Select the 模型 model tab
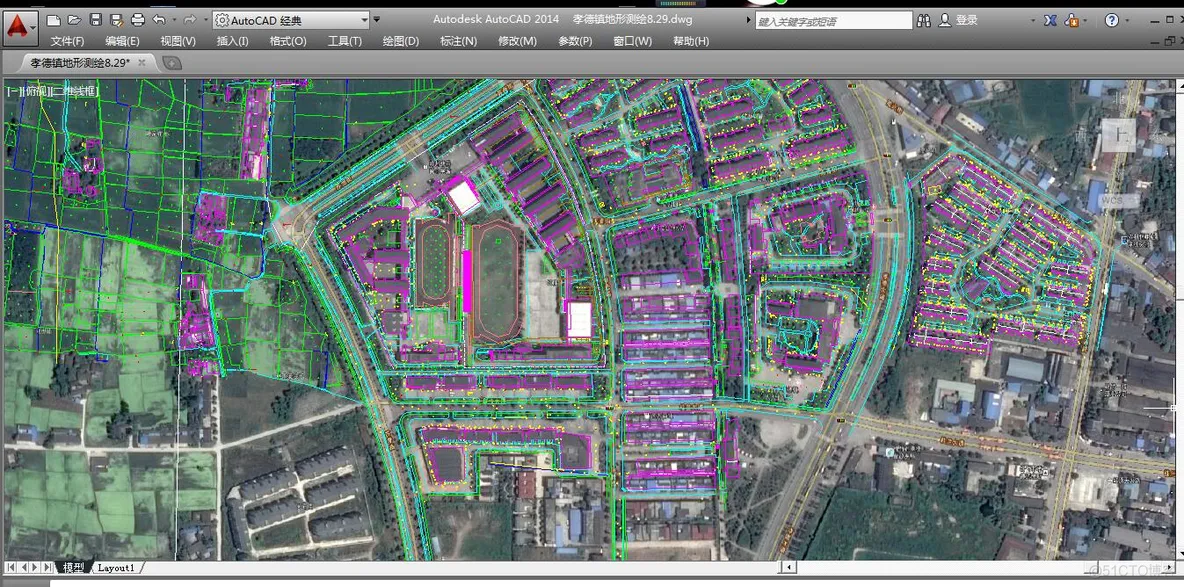 73,567
